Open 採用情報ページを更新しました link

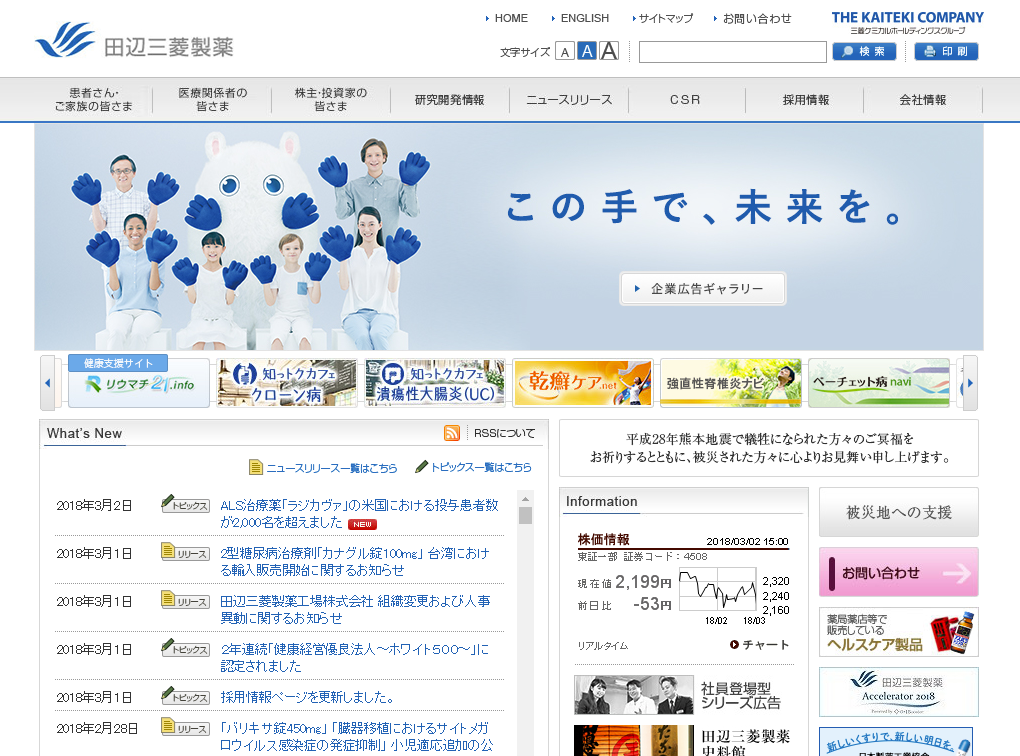pos(308,697)
